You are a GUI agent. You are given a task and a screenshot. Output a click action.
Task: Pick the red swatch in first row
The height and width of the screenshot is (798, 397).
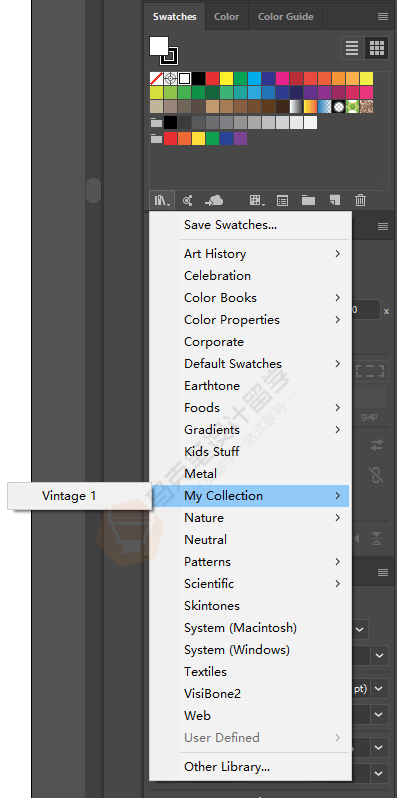coord(212,78)
